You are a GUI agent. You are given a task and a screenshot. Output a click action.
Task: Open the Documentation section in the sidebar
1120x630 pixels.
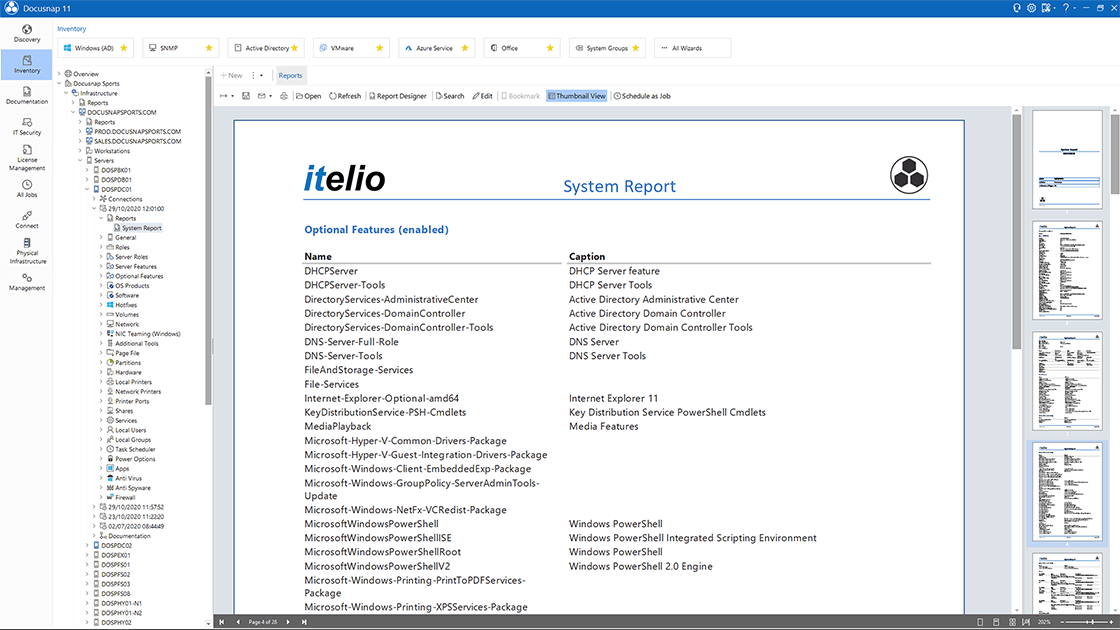click(26, 95)
